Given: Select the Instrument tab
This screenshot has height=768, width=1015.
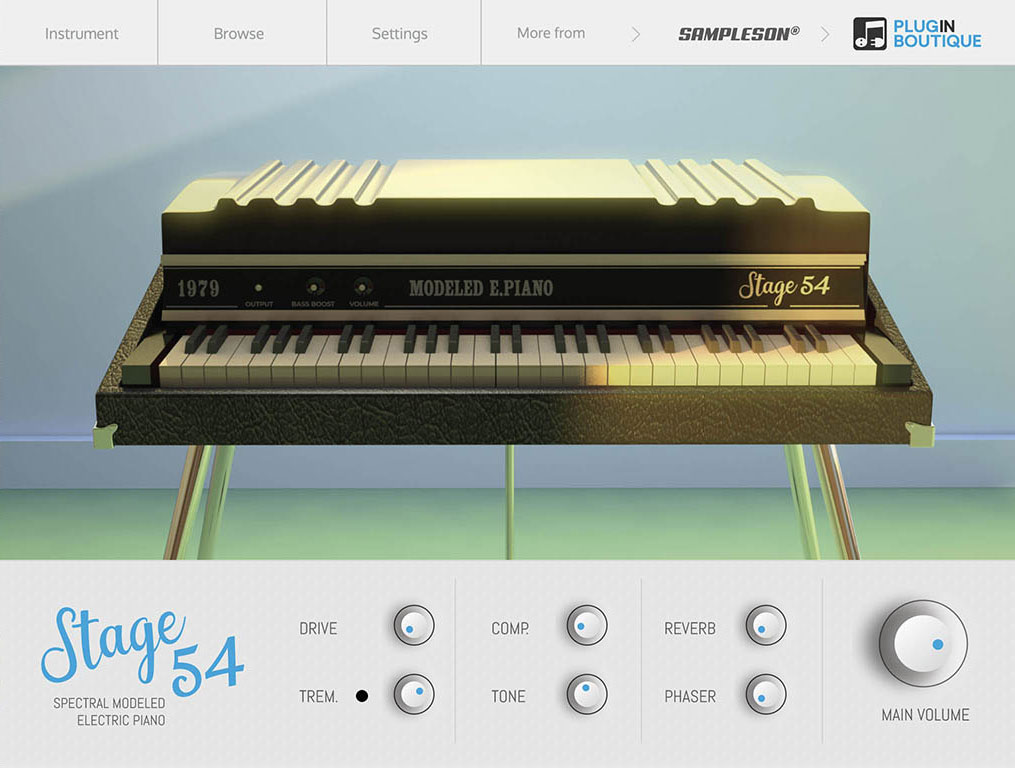Looking at the screenshot, I should click(x=81, y=33).
